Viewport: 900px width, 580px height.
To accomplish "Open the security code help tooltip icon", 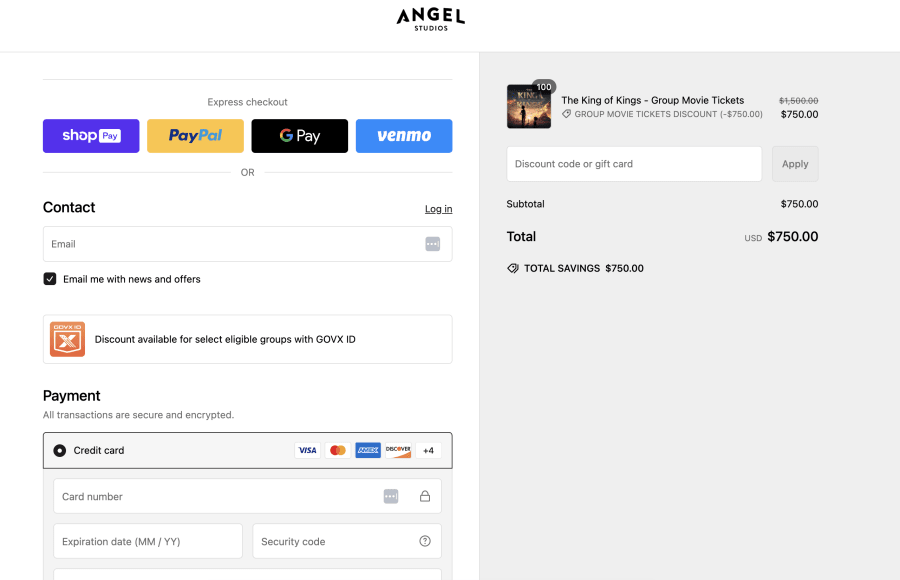I will pos(427,541).
